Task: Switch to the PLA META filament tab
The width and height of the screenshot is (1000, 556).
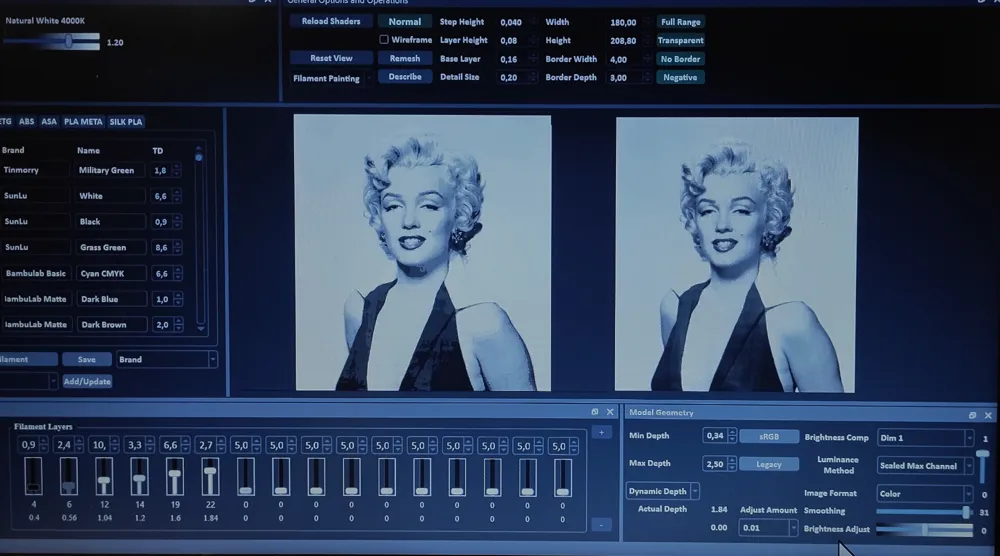Action: pyautogui.click(x=83, y=121)
